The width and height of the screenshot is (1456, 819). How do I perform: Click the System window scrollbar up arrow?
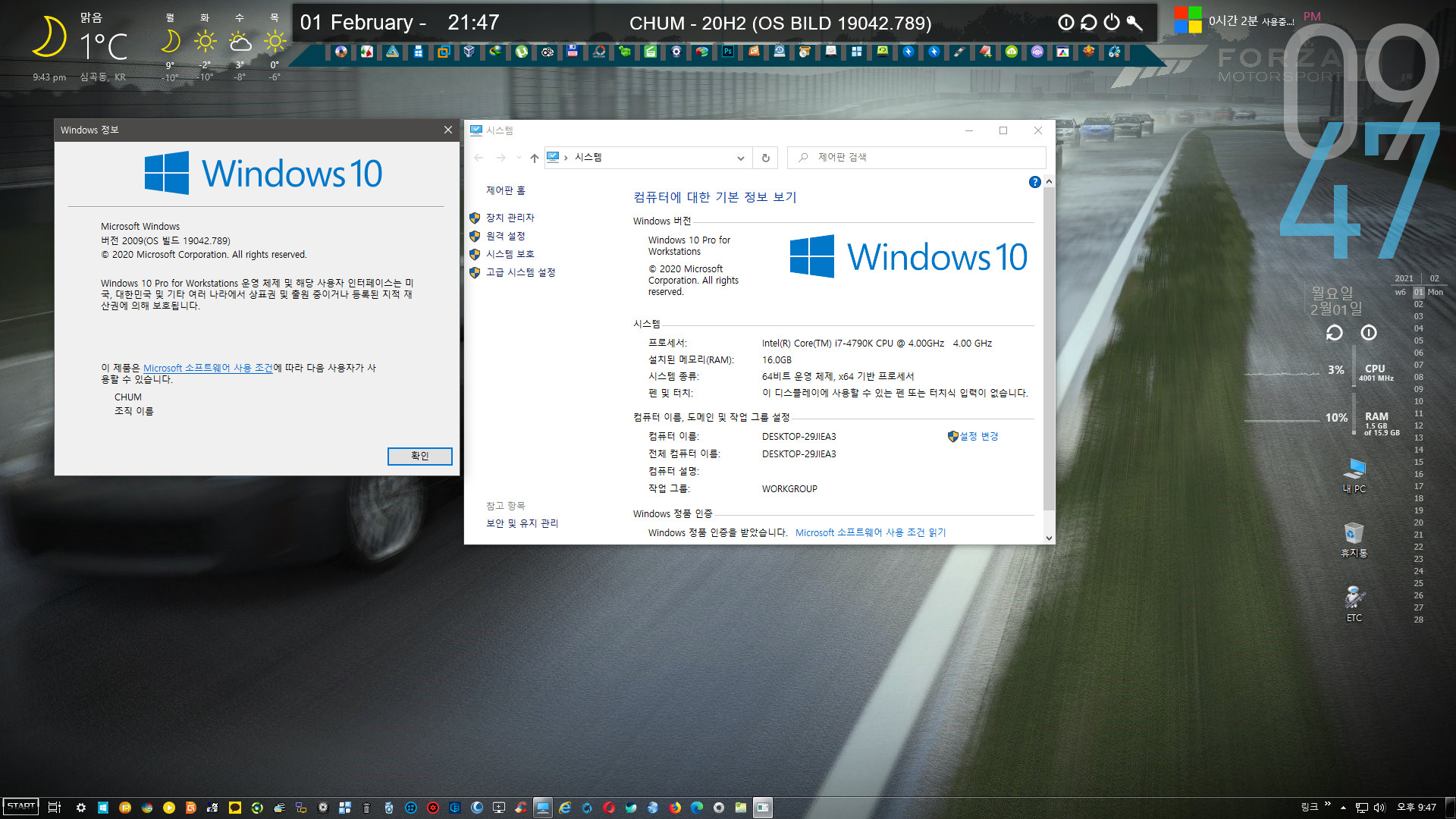coord(1049,182)
